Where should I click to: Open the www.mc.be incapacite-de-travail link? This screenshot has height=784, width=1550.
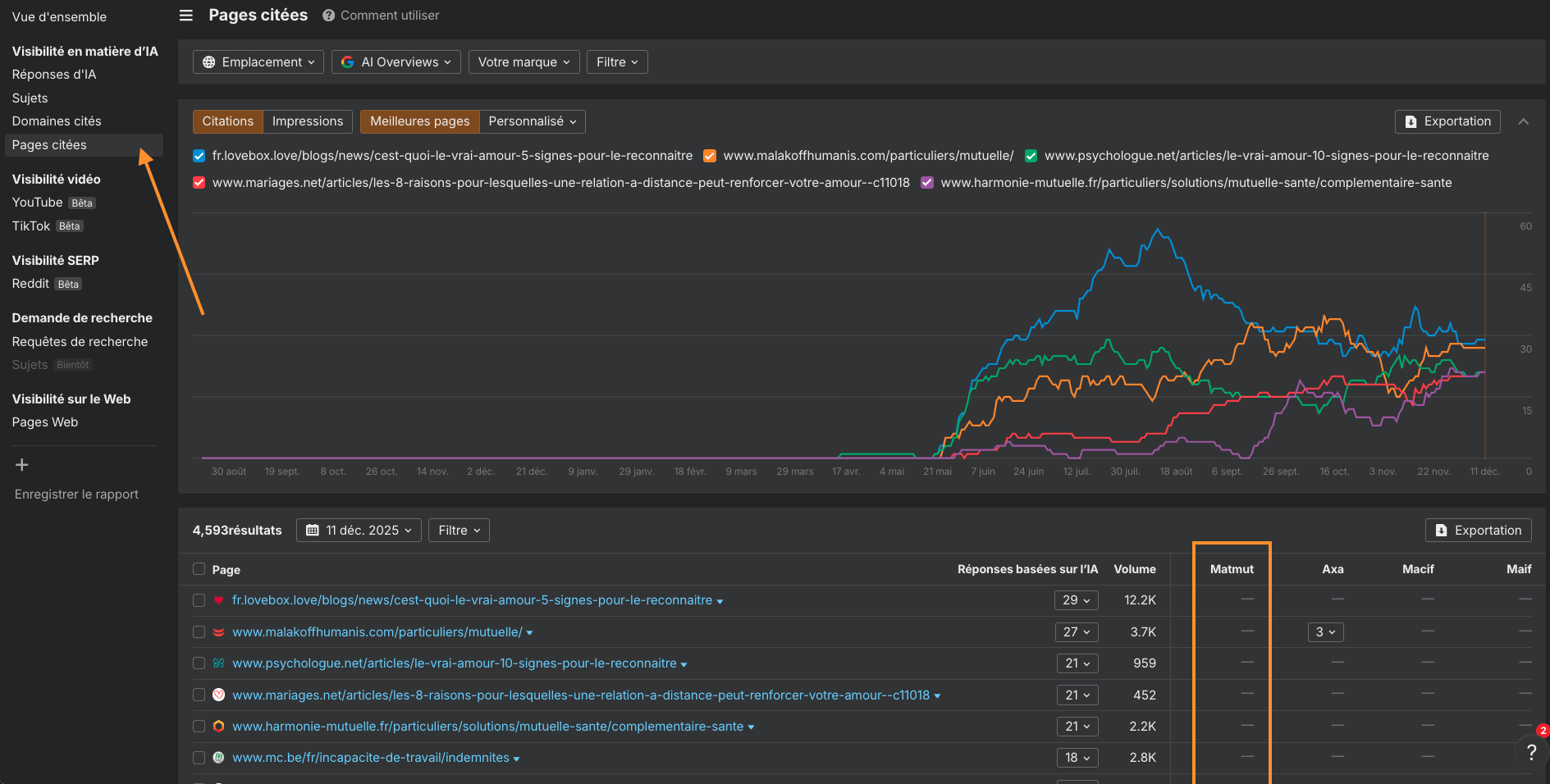(370, 758)
